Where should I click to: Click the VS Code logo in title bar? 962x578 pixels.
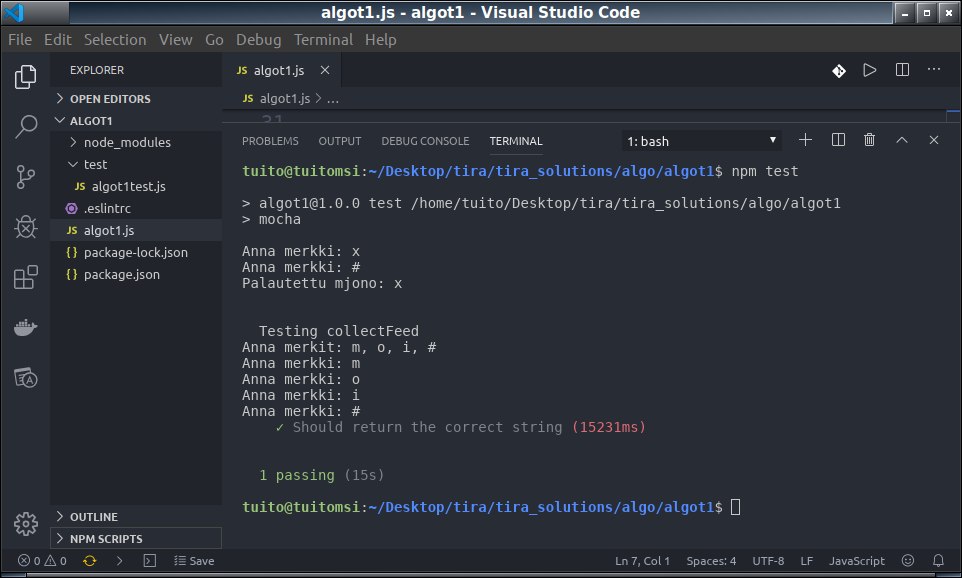[x=13, y=12]
